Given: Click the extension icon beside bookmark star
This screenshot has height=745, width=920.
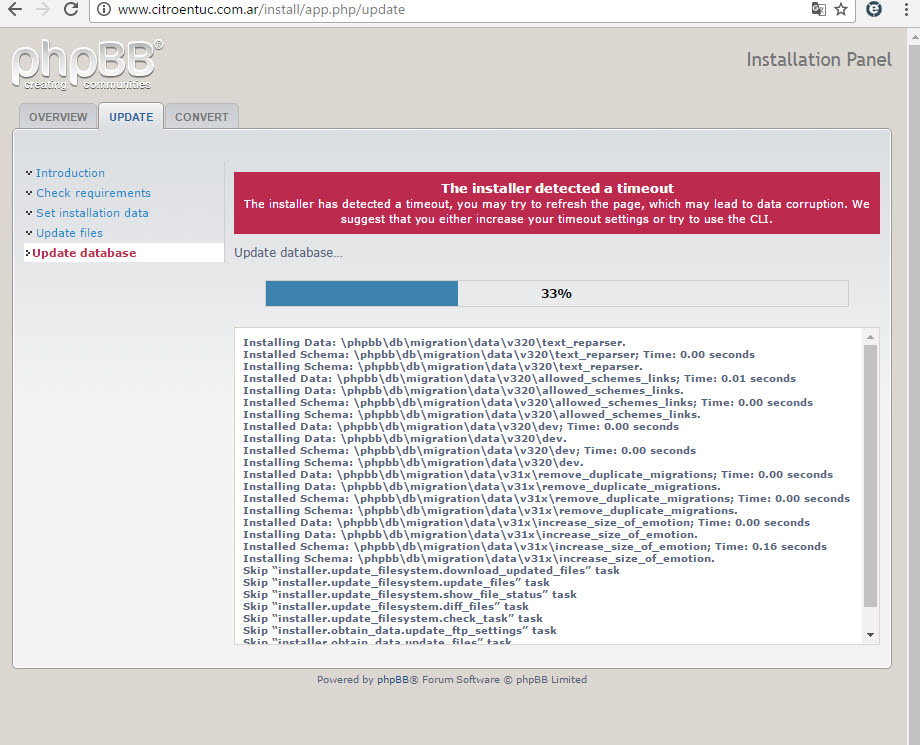Looking at the screenshot, I should (873, 10).
